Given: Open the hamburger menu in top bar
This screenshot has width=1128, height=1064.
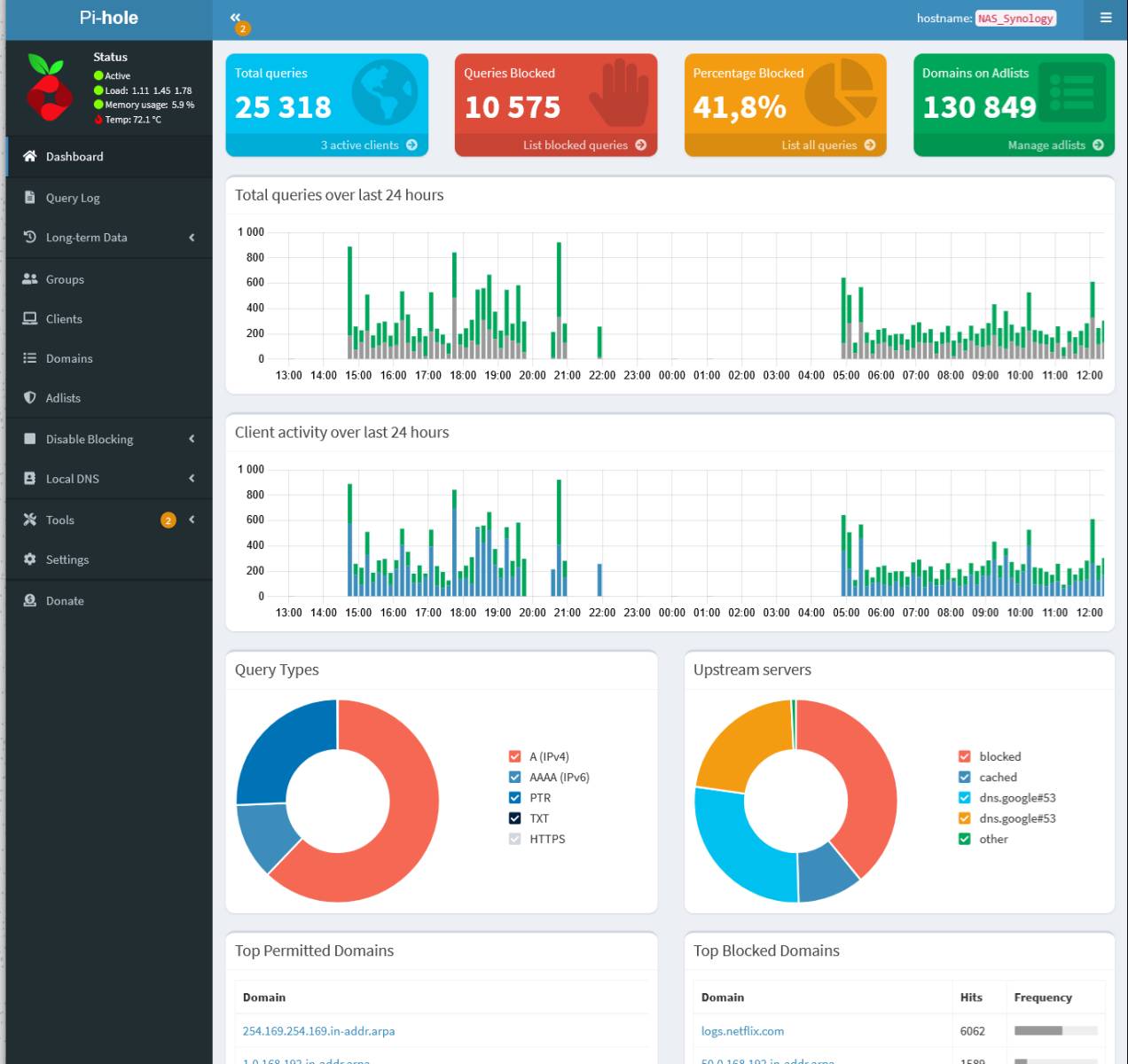Looking at the screenshot, I should click(1106, 18).
